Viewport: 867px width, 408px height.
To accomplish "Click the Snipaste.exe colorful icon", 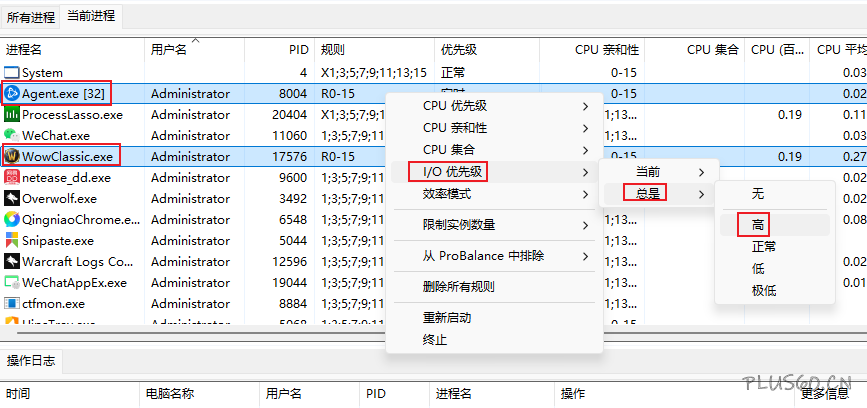I will tap(12, 240).
